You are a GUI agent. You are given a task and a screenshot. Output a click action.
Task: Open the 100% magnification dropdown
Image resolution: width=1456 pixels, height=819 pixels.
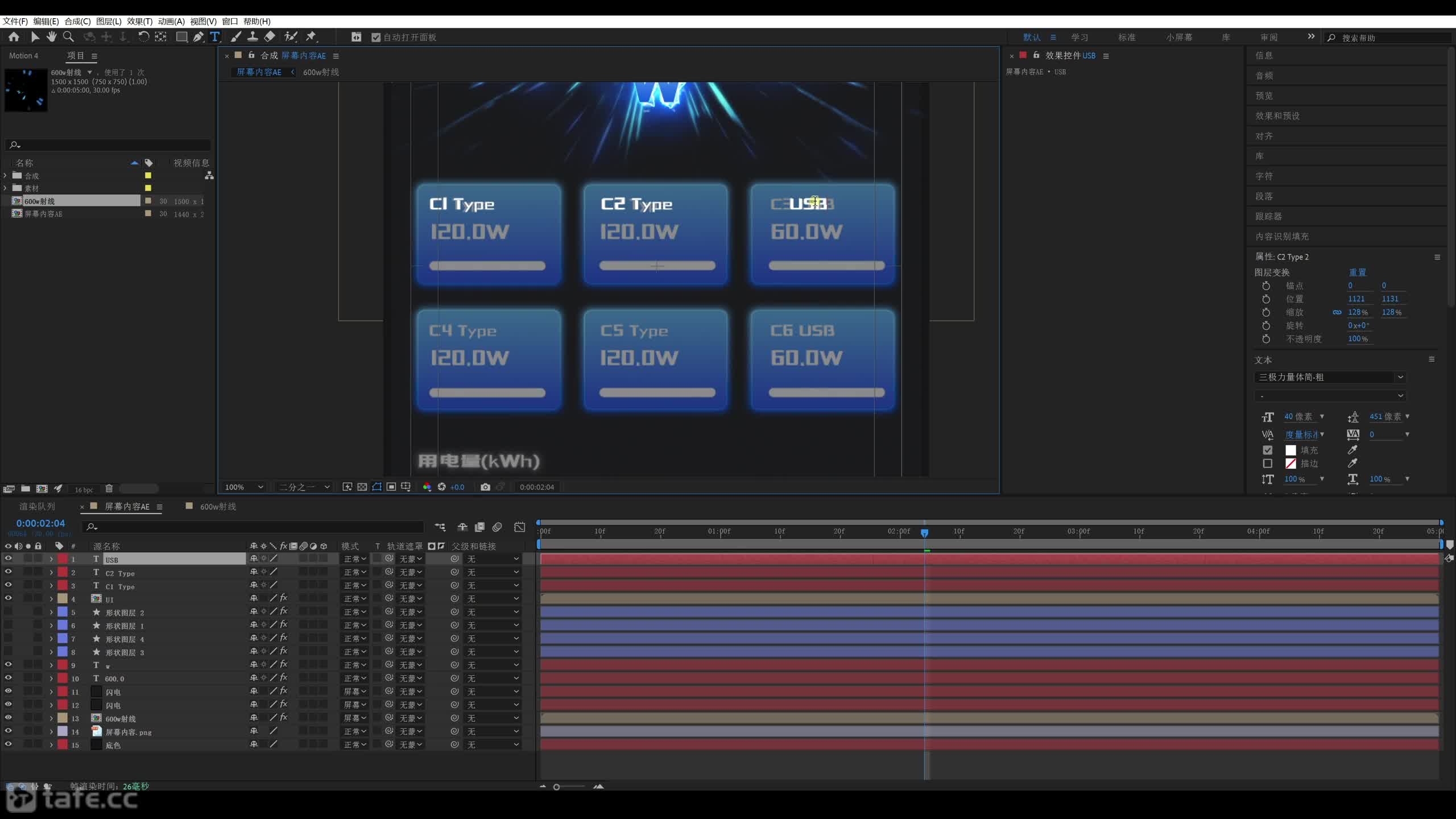click(x=244, y=487)
